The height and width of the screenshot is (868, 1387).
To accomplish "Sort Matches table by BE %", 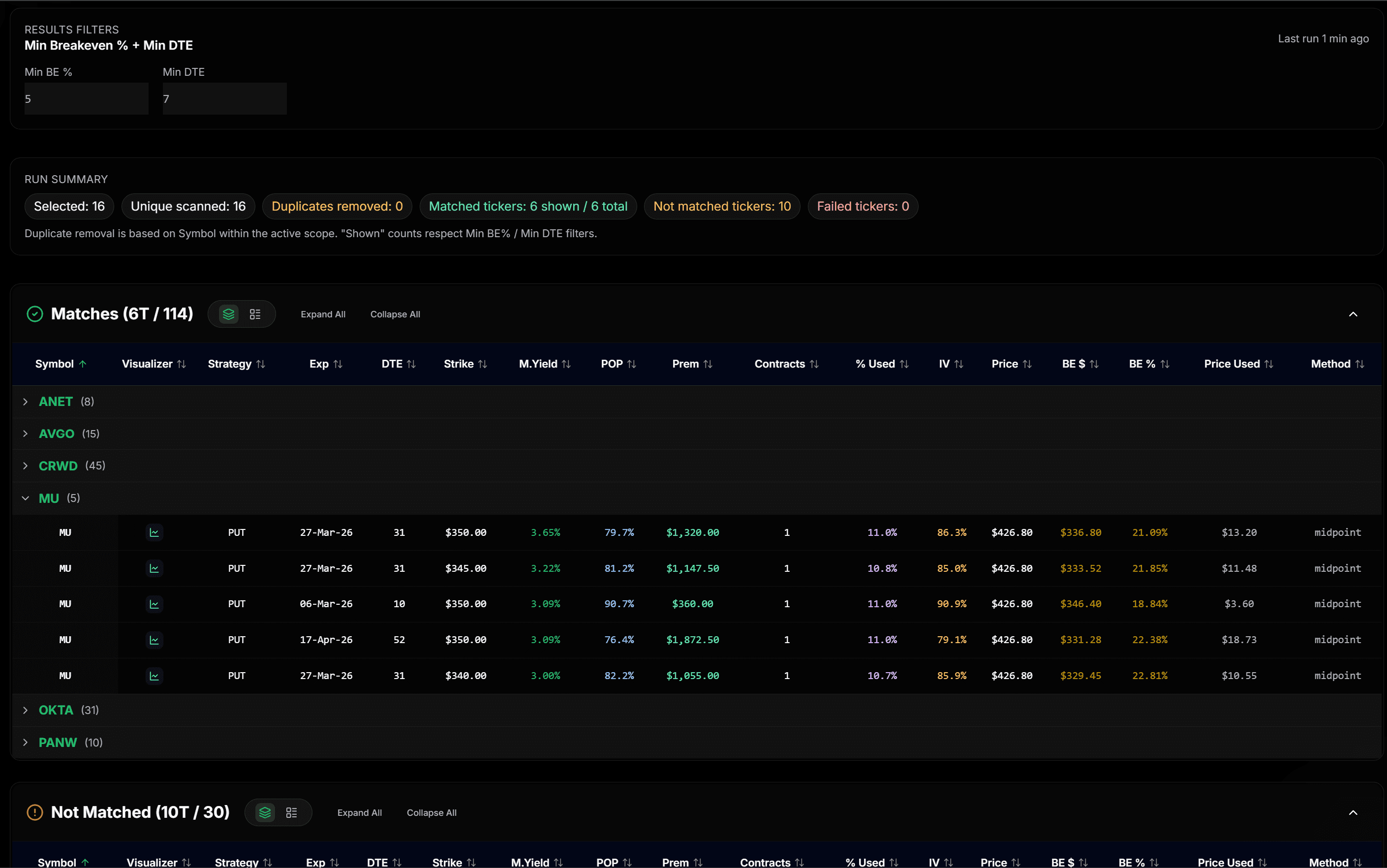I will click(1149, 364).
